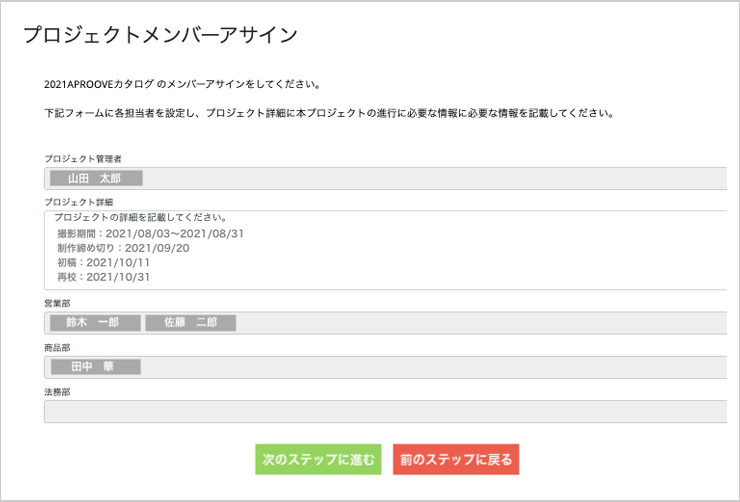
Task: Focus the empty 法務部 member field
Action: (386, 411)
